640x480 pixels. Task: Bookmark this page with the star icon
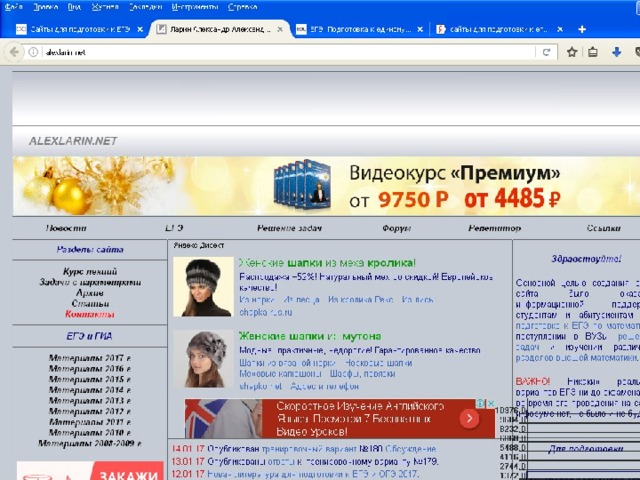(572, 52)
